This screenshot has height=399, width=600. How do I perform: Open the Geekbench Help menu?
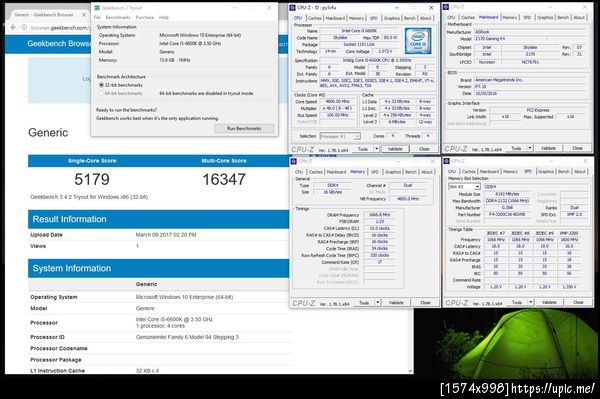[x=164, y=18]
